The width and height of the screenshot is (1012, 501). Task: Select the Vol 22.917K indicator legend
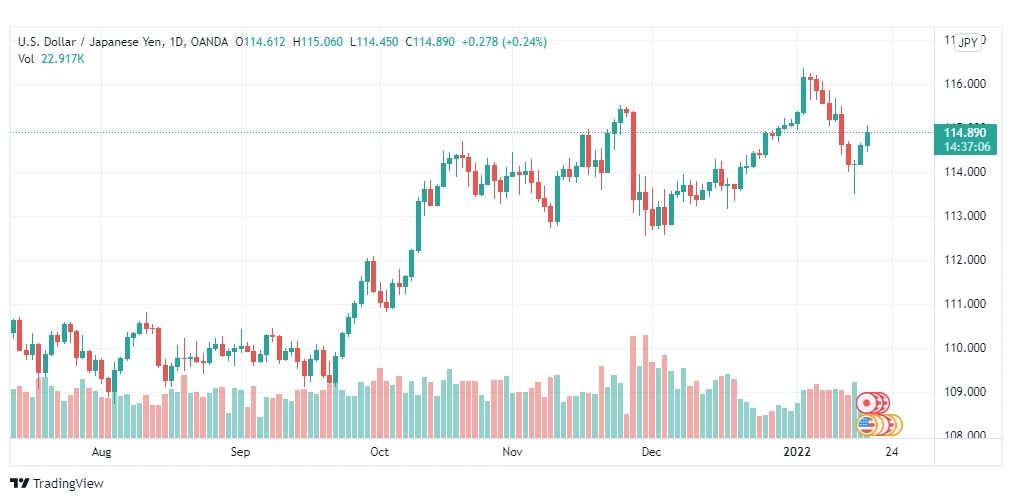tap(51, 59)
